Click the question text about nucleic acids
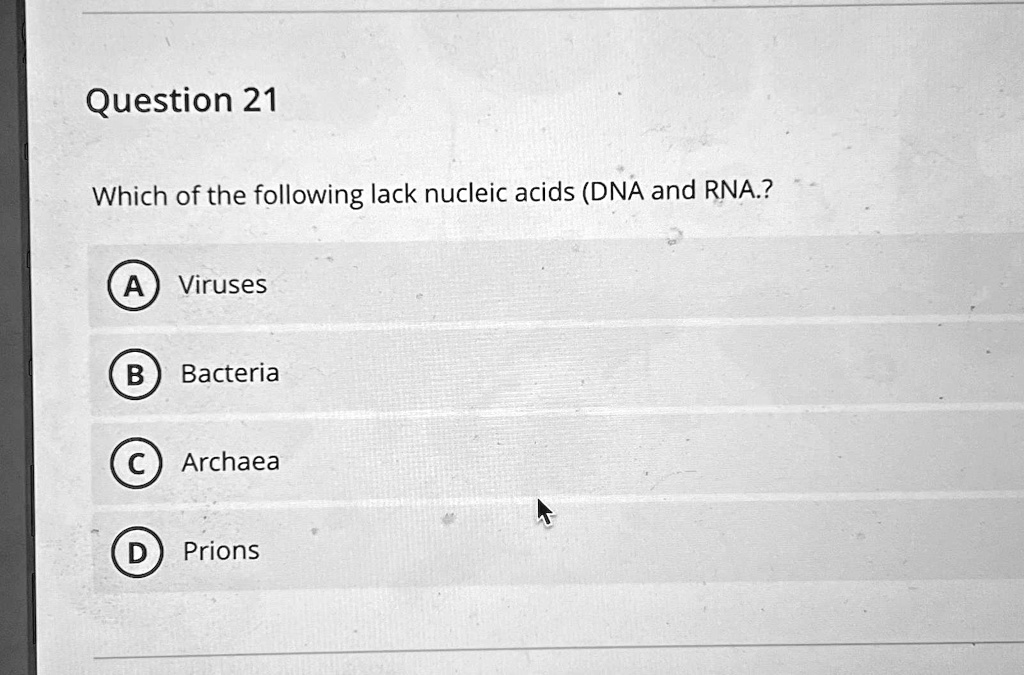The width and height of the screenshot is (1024, 675). pos(430,194)
